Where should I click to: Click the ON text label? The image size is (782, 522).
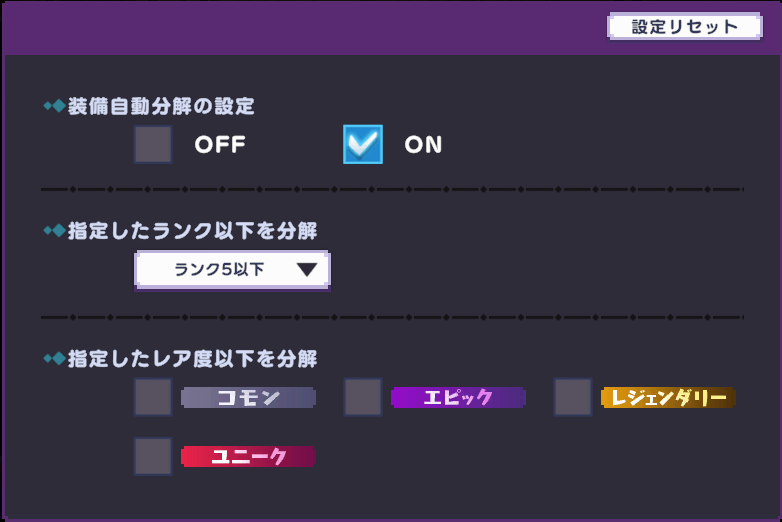click(423, 145)
